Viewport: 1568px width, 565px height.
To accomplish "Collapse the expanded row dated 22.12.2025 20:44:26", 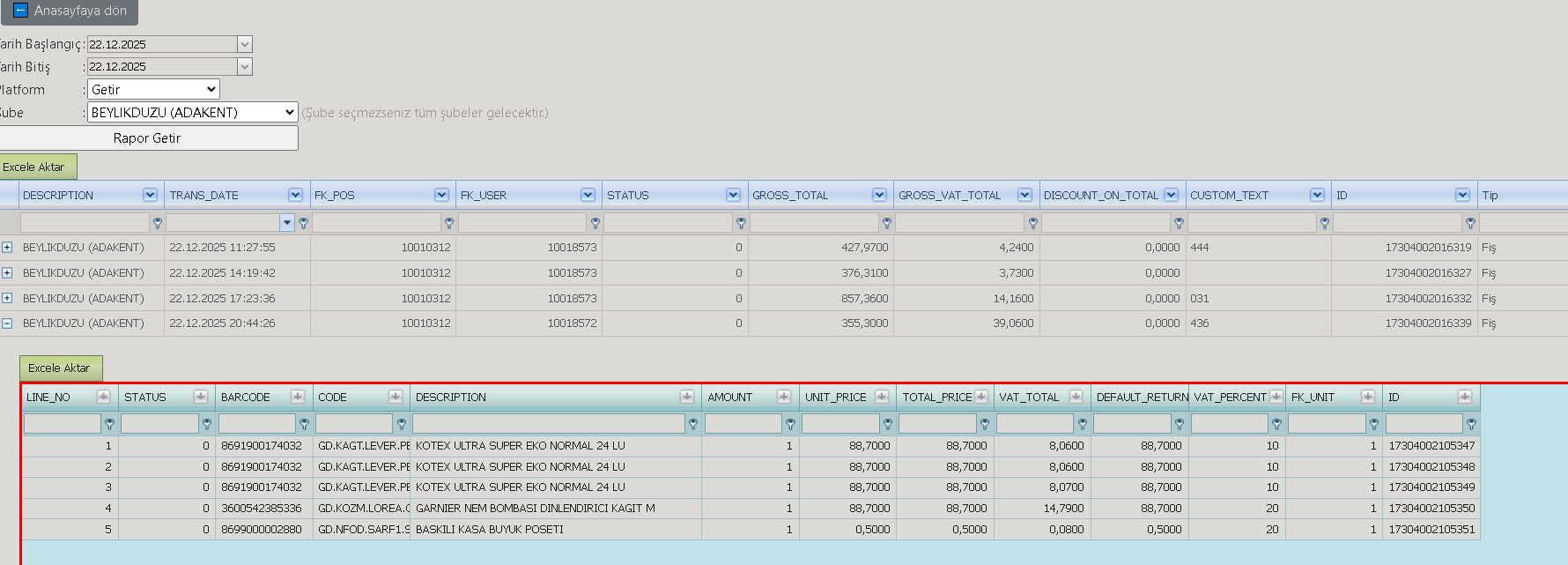I will pos(7,323).
